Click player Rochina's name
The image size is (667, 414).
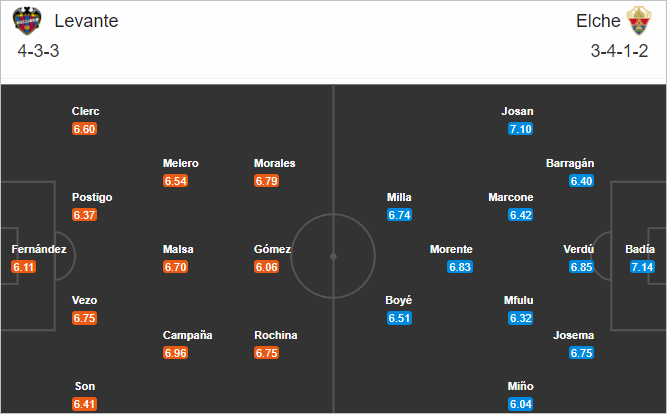coord(276,335)
